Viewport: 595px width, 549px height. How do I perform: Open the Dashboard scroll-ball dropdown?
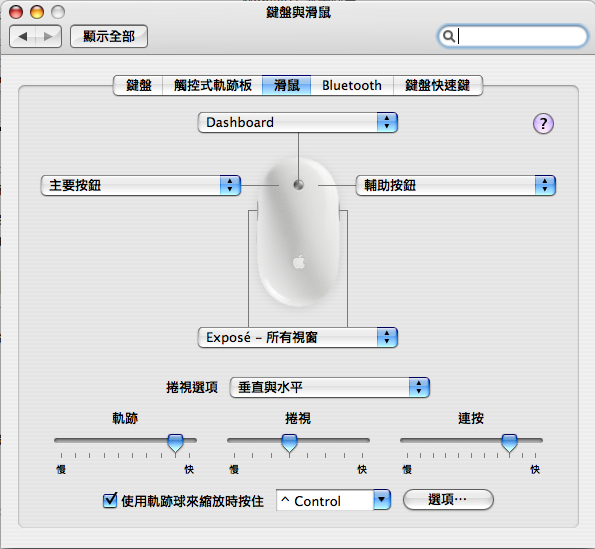[298, 122]
